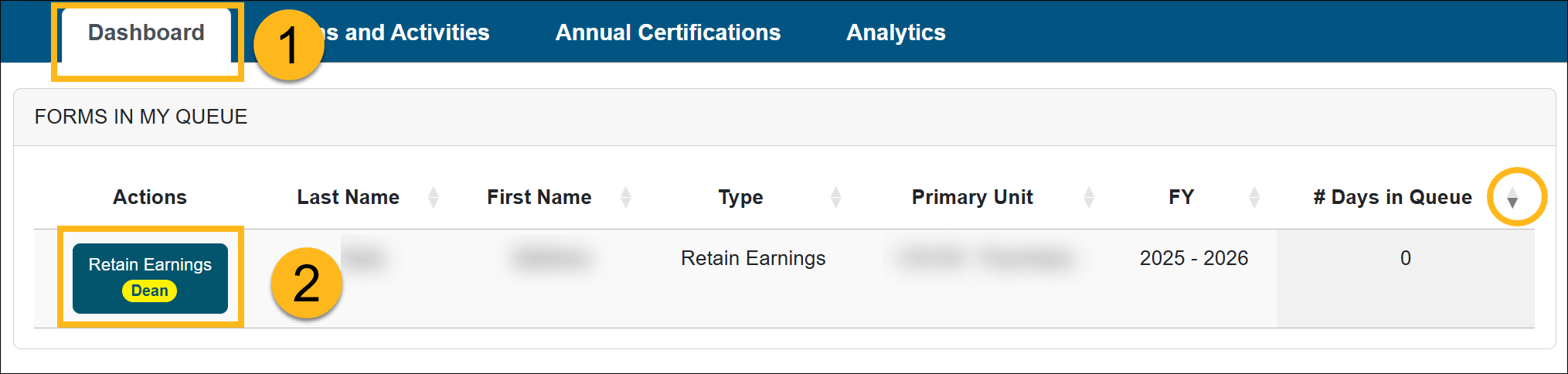Screen dimensions: 1568x374
Task: Click the sort arrows beside First Name
Action: [x=626, y=198]
